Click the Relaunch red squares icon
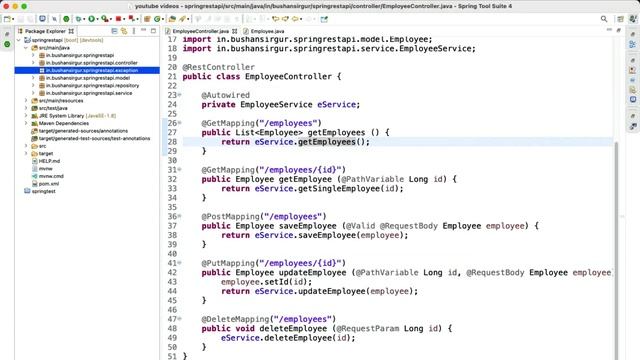The width and height of the screenshot is (640, 360). pyautogui.click(x=131, y=19)
